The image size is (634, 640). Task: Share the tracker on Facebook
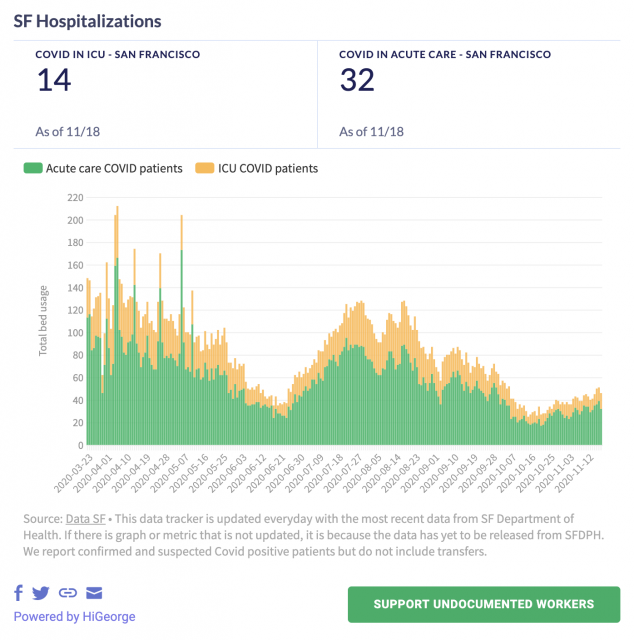[20, 593]
